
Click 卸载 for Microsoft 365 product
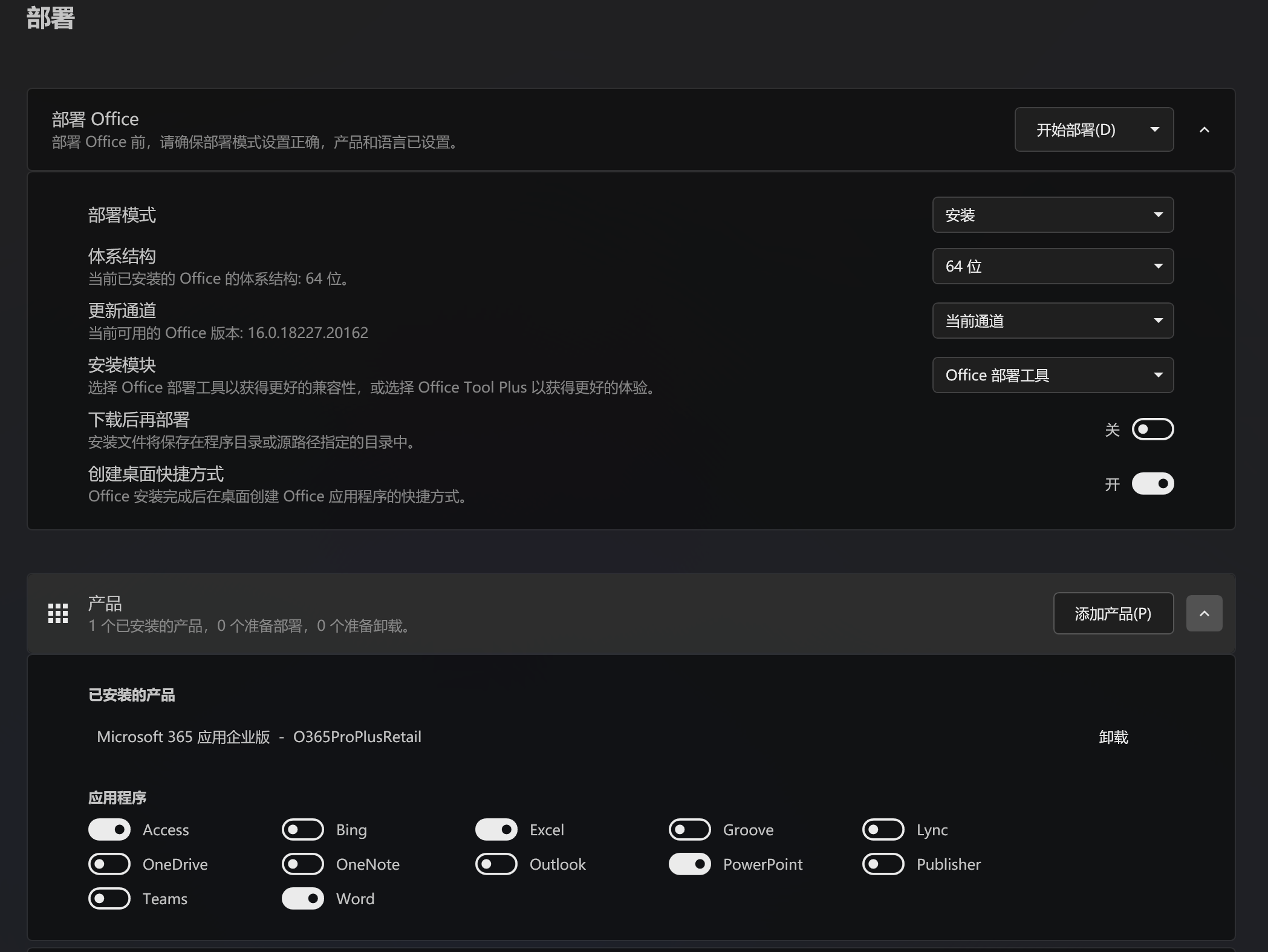(x=1113, y=737)
